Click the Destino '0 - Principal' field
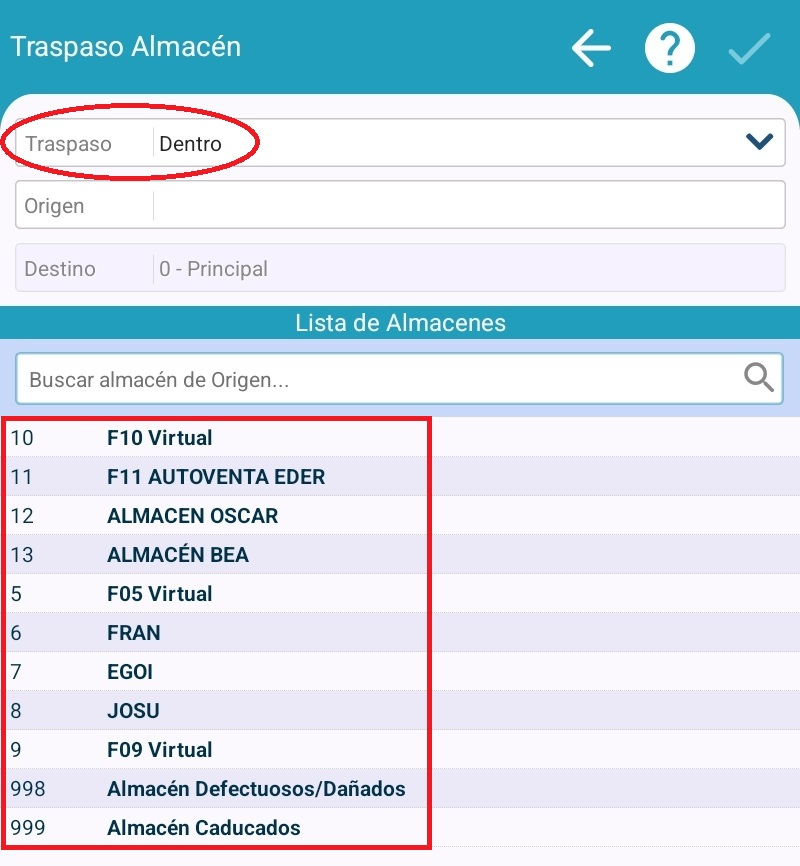This screenshot has width=800, height=866. (x=468, y=269)
